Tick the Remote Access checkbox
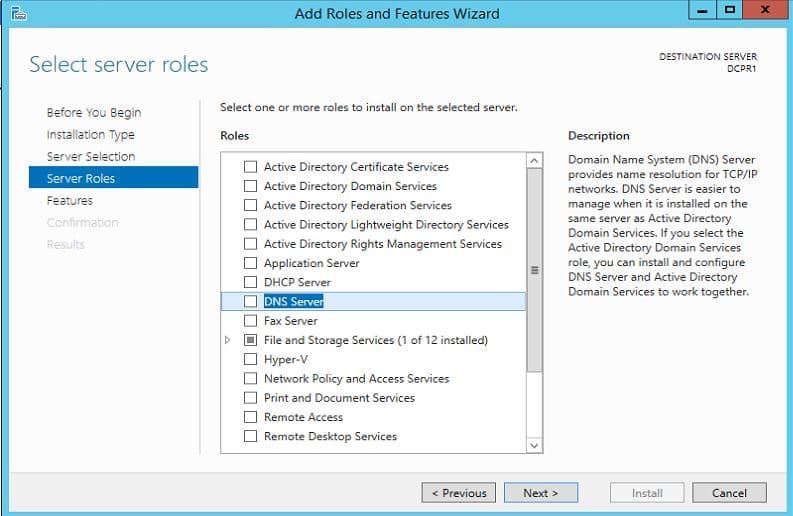The width and height of the screenshot is (793, 516). click(x=250, y=417)
